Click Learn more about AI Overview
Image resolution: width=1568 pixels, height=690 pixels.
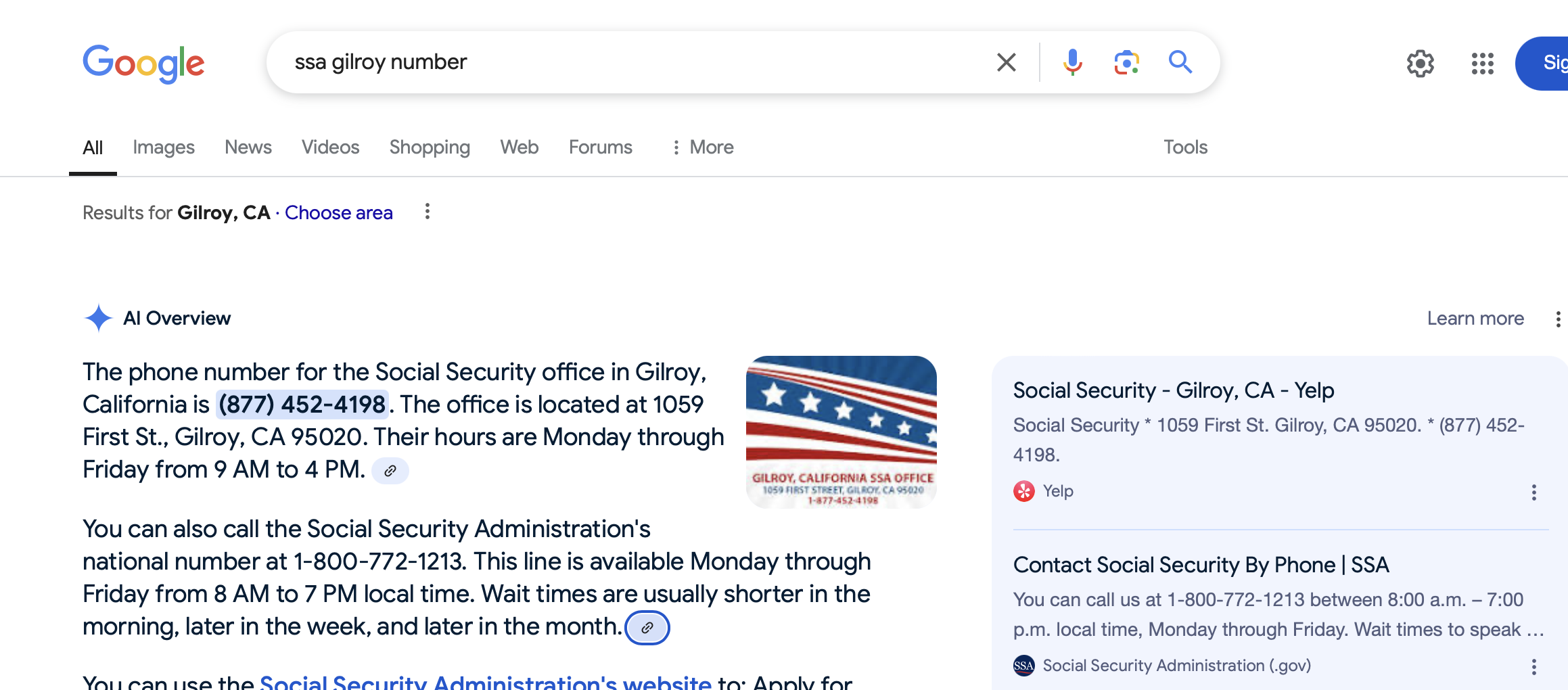tap(1475, 319)
